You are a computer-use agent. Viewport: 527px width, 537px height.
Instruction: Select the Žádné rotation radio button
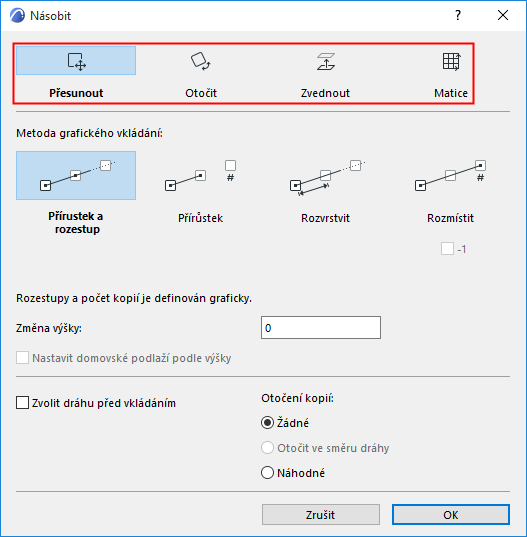pyautogui.click(x=267, y=423)
